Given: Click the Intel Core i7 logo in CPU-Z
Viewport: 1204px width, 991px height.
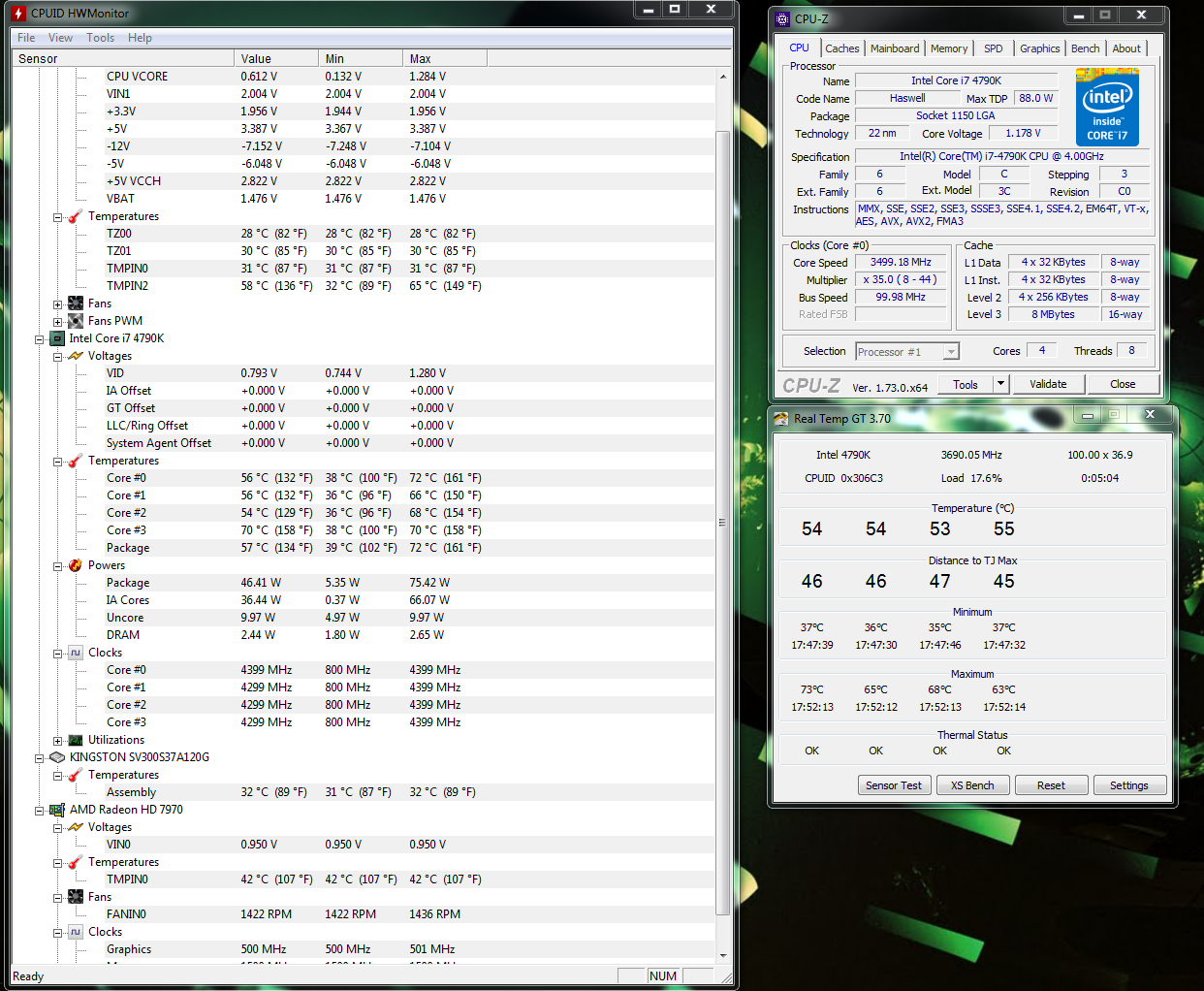Looking at the screenshot, I should [1107, 107].
